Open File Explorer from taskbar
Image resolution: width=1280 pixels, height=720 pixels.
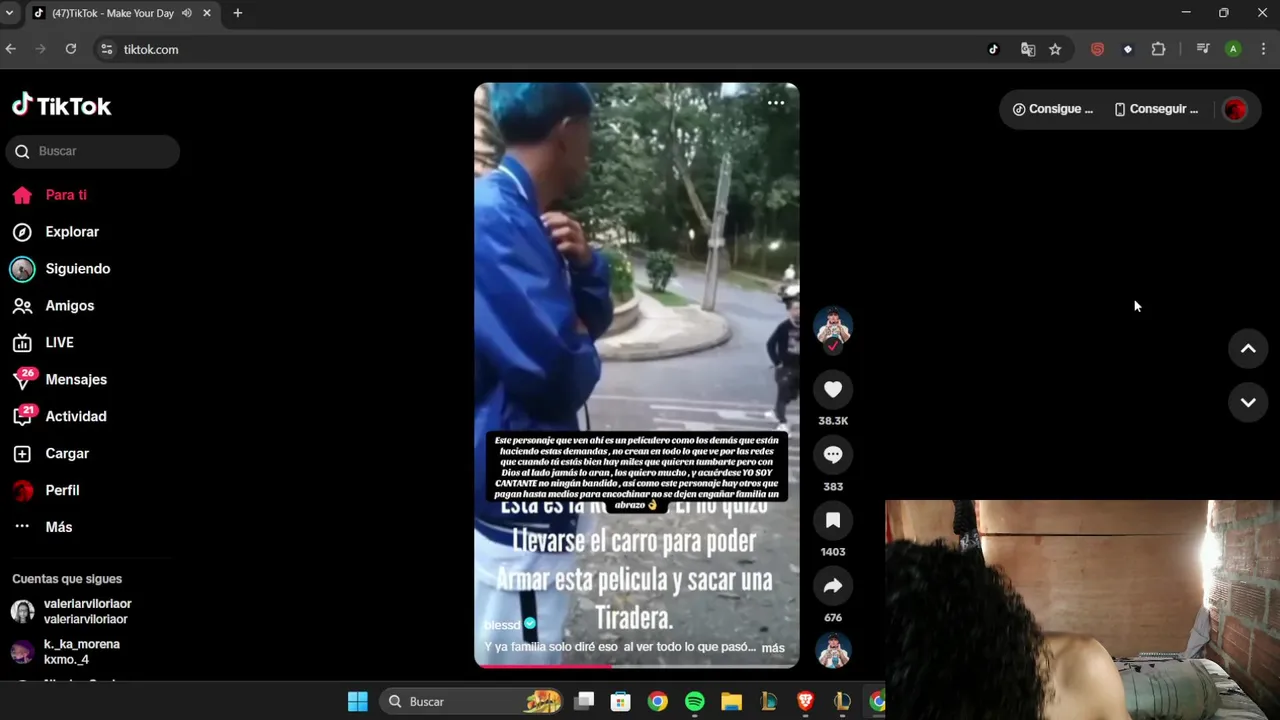click(731, 701)
